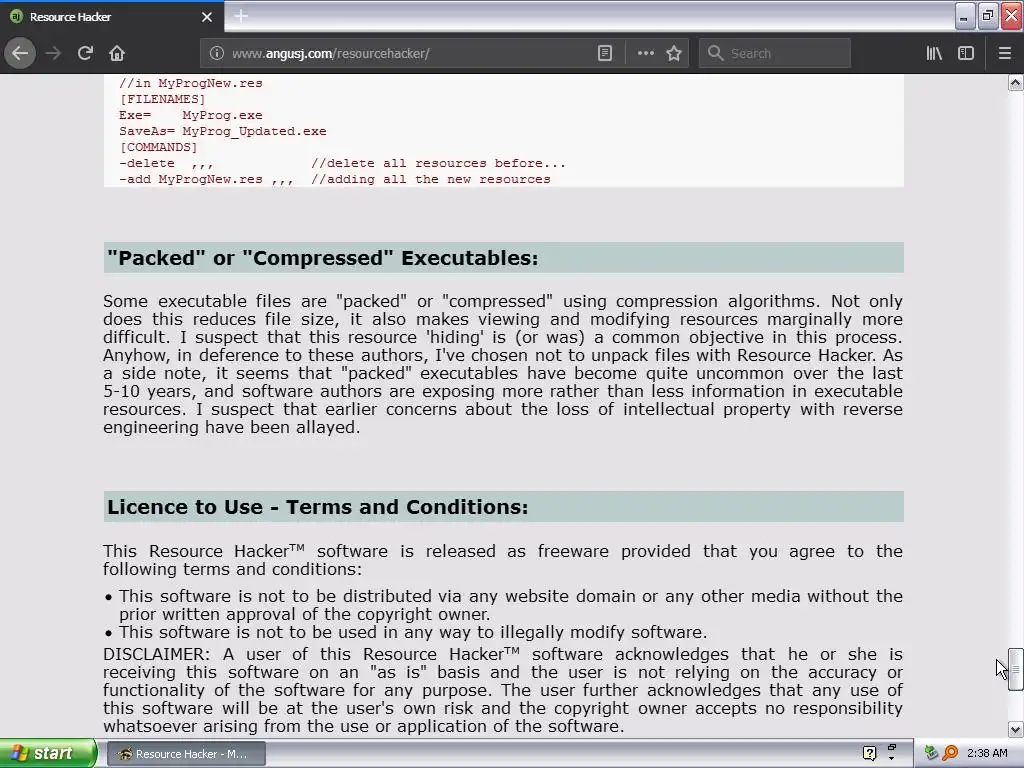Reload the current page
Image resolution: width=1024 pixels, height=768 pixels.
85,53
